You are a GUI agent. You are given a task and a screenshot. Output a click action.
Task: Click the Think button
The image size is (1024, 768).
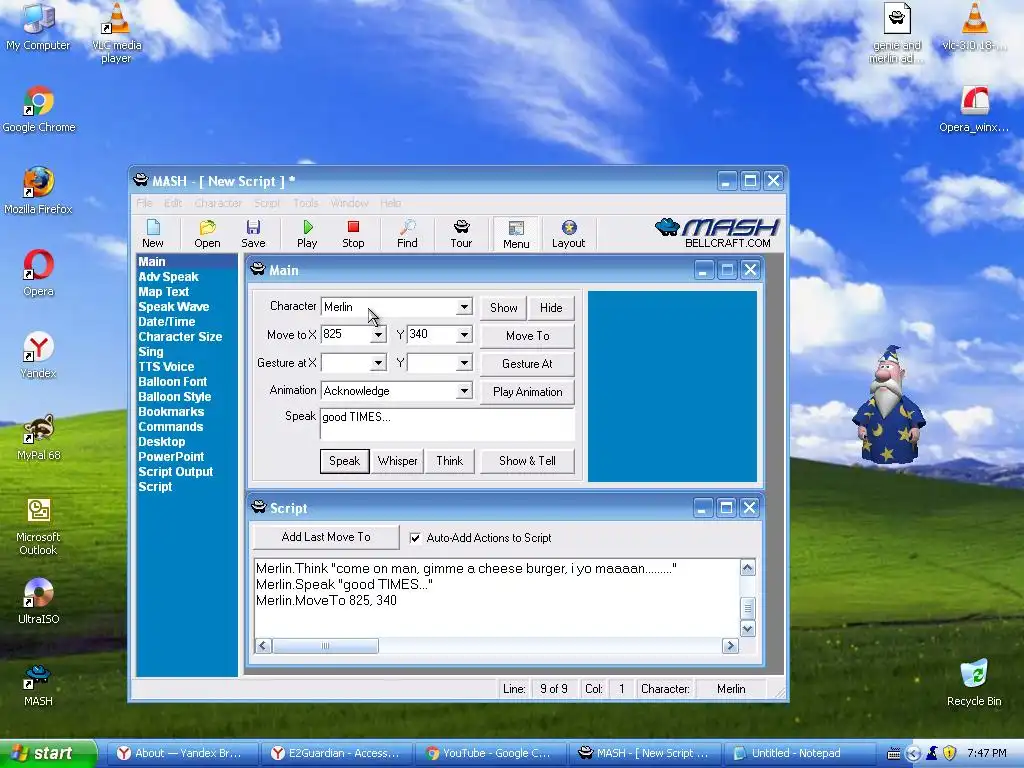point(450,461)
